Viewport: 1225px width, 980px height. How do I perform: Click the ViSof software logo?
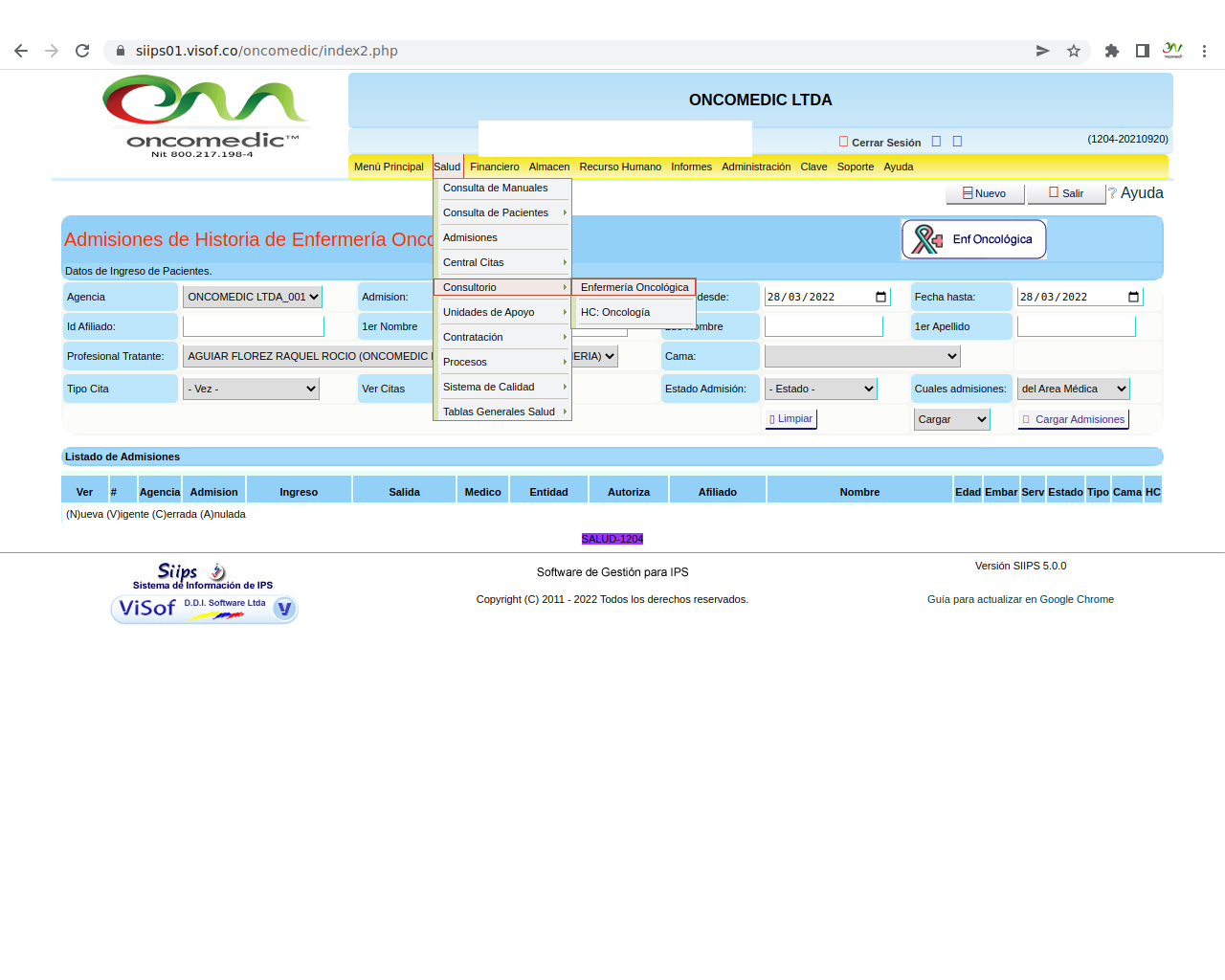point(204,609)
